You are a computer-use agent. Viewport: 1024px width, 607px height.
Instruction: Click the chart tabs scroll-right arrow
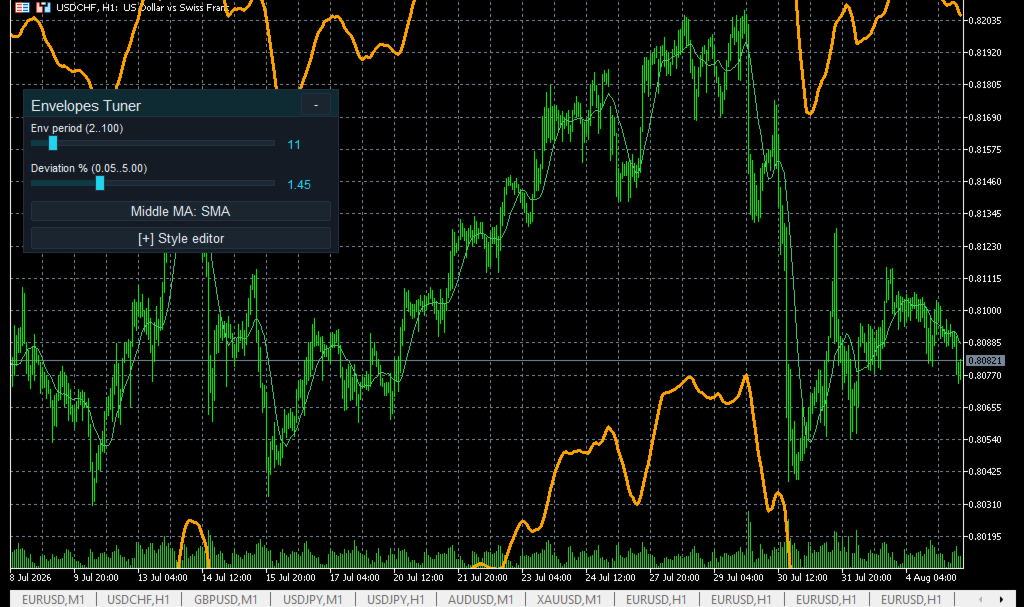(x=1001, y=599)
